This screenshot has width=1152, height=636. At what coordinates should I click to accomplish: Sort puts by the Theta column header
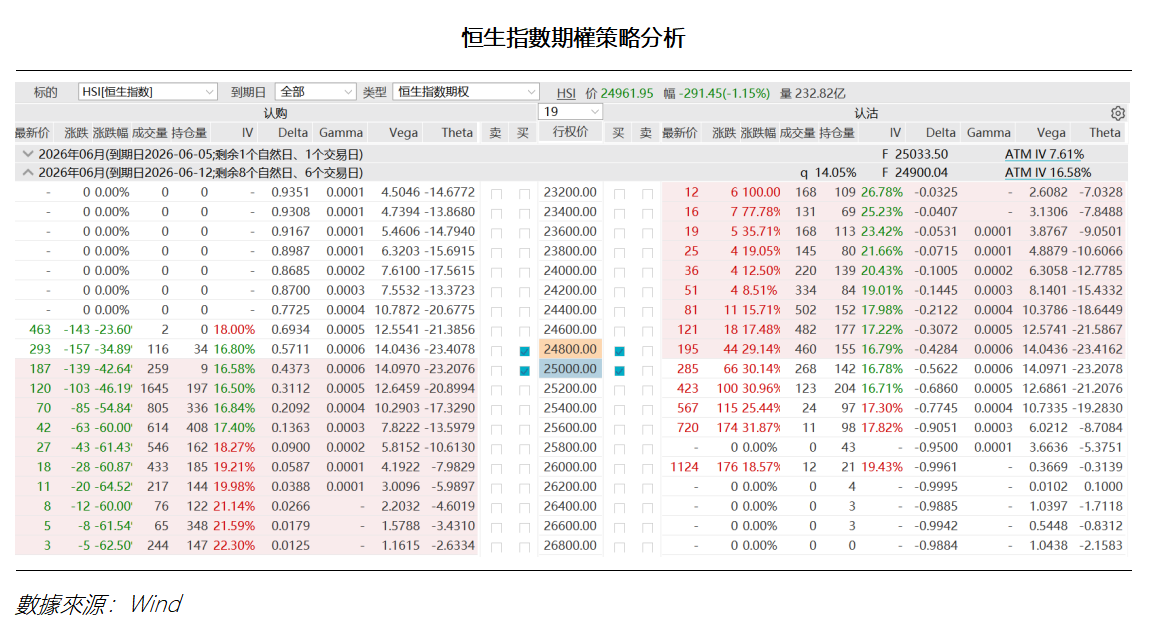pyautogui.click(x=1105, y=133)
